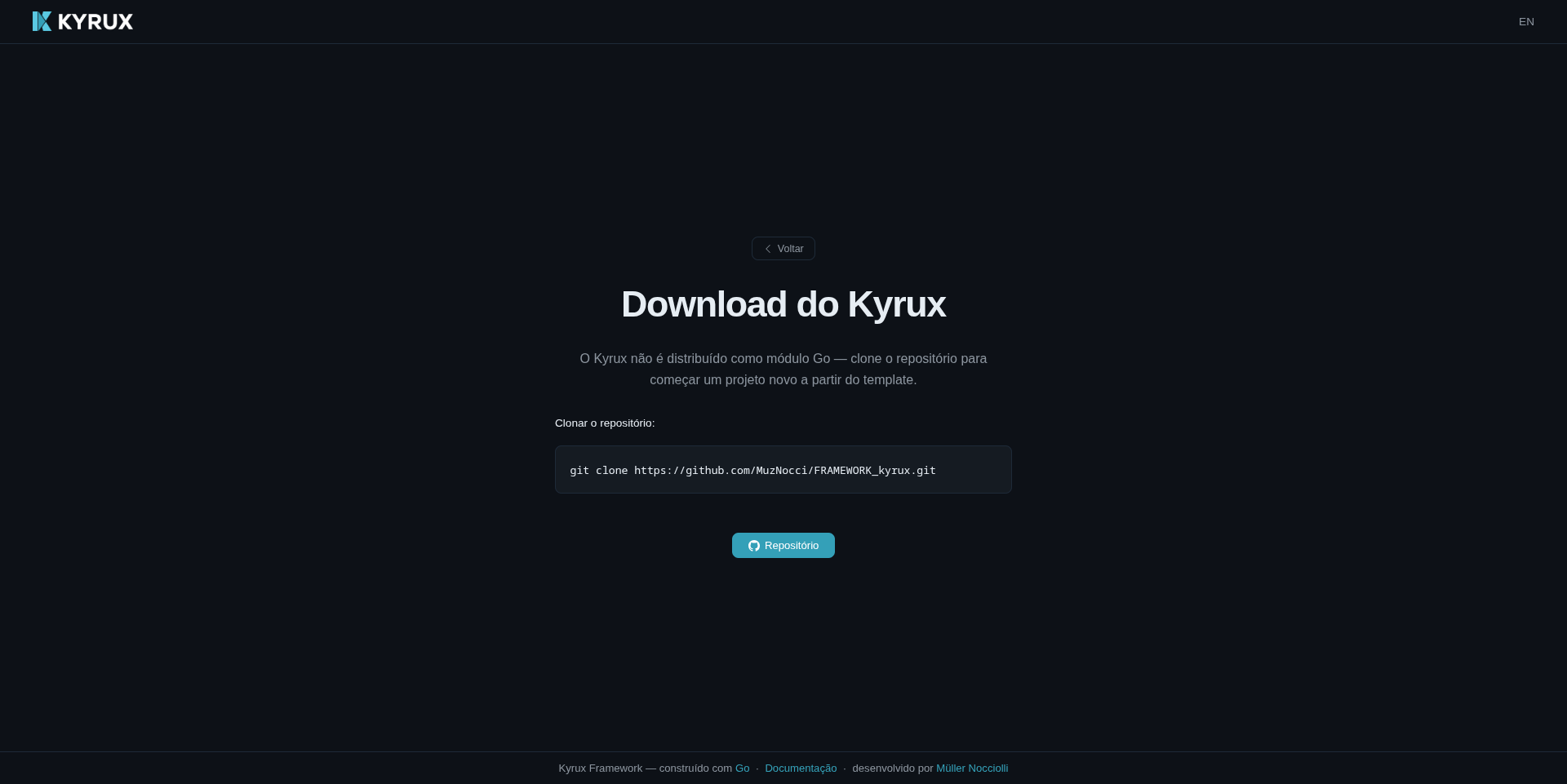Go back with the Voltar button
Screen dimensions: 1567x784
[x=783, y=249]
